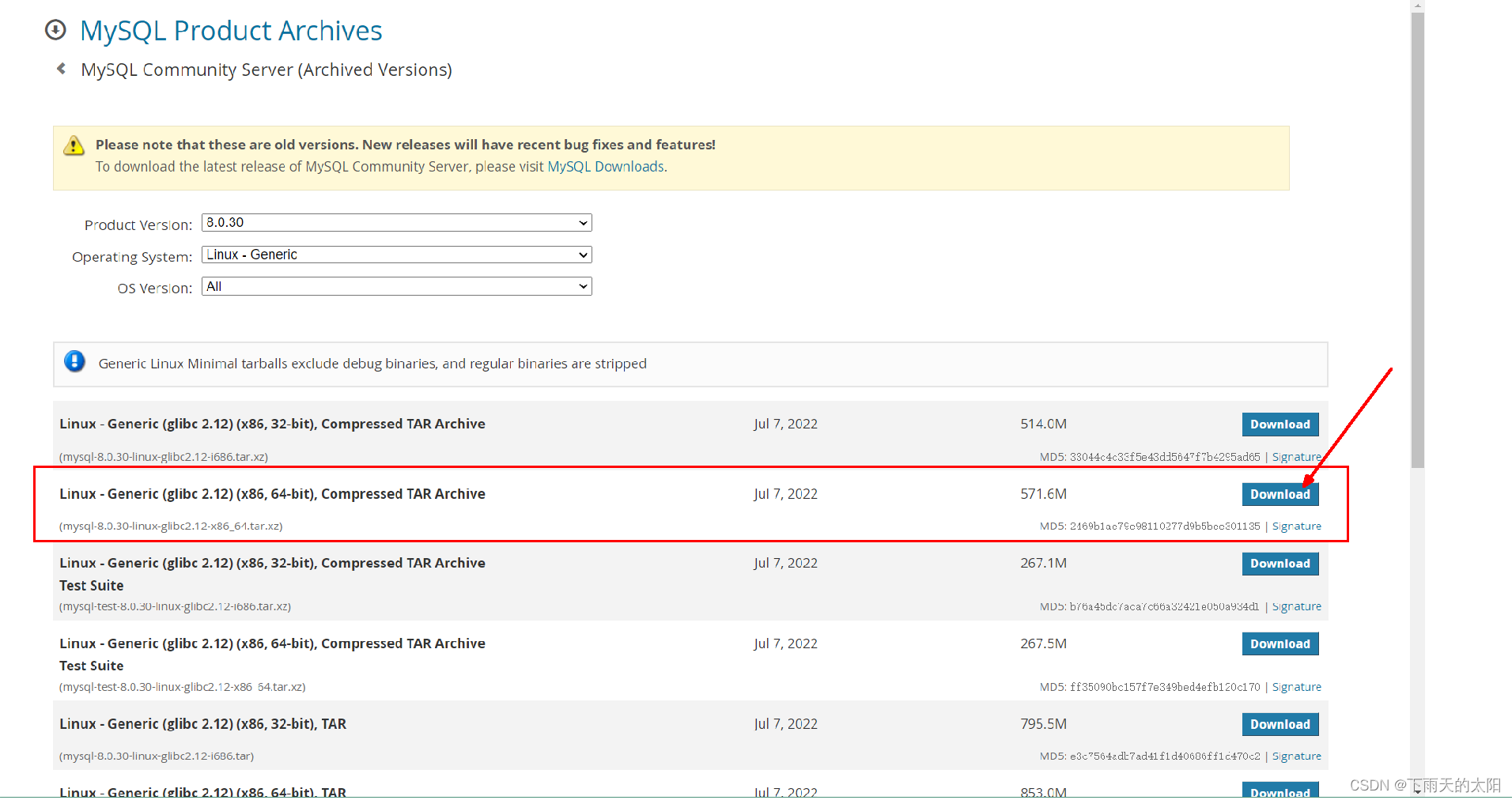Download the 64-bit Test Suite archive
The image size is (1512, 800).
pyautogui.click(x=1280, y=643)
